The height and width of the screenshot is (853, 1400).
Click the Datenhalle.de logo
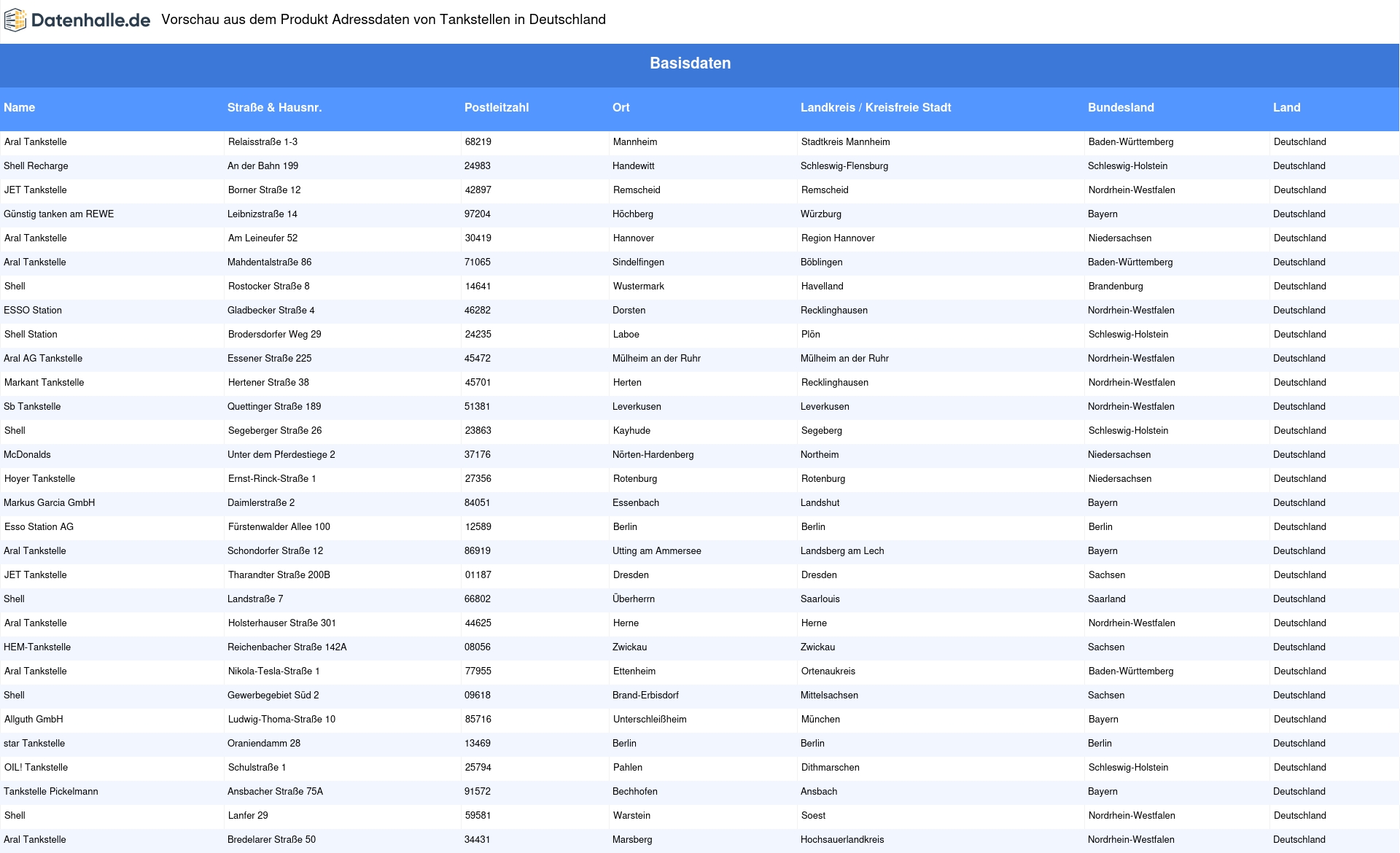point(77,20)
